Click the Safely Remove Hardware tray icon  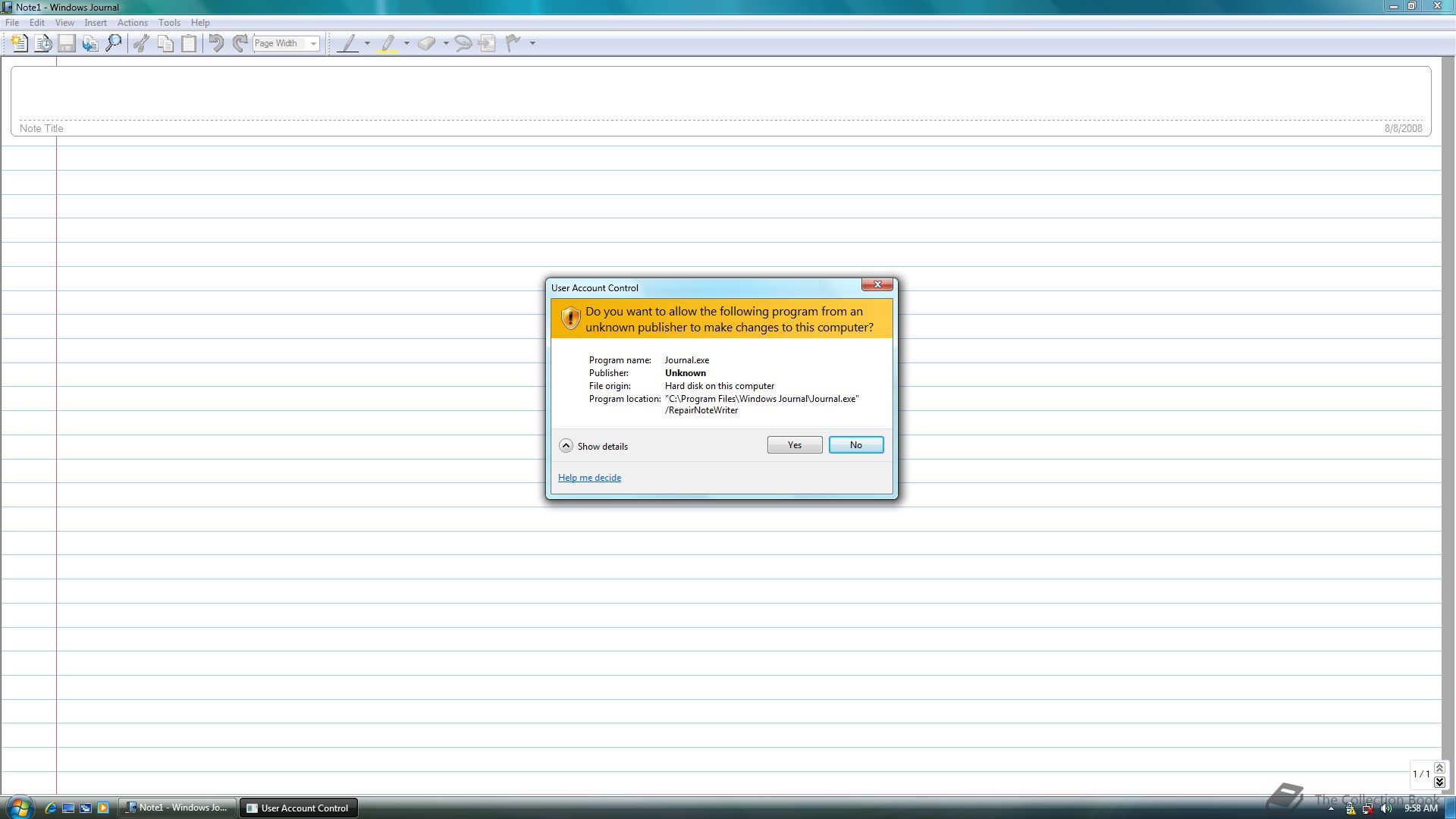coord(1351,809)
